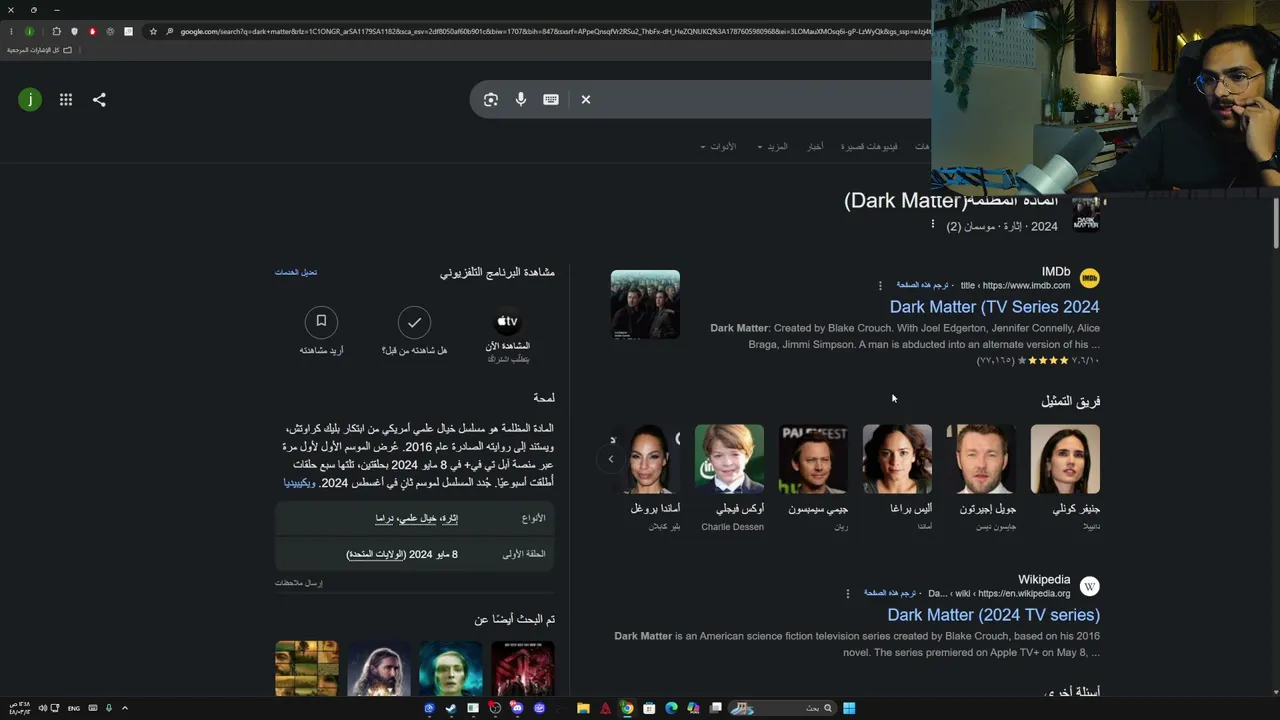Switch to Google Chrome in the taskbar
Screen dimensions: 1280x720
click(627, 708)
